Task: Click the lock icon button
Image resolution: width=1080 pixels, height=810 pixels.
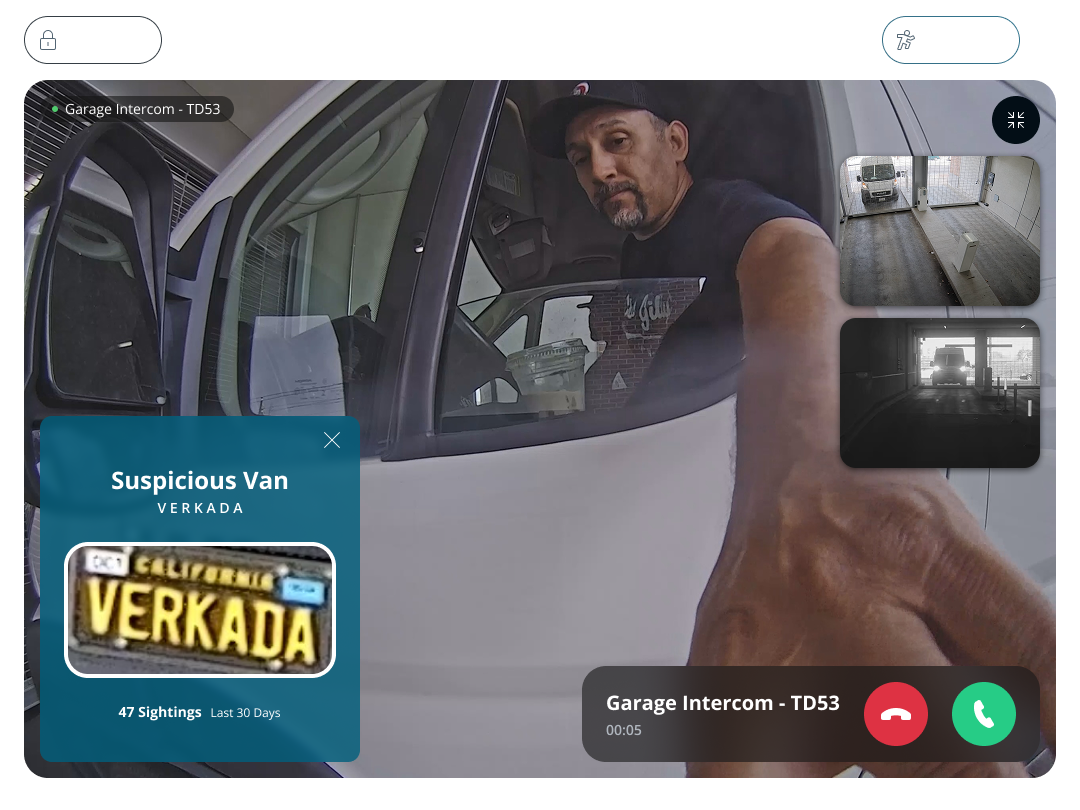Action: [x=93, y=40]
